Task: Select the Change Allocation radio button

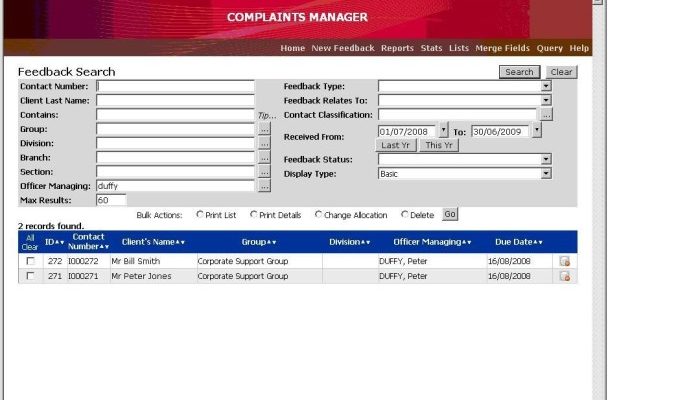Action: pos(319,214)
